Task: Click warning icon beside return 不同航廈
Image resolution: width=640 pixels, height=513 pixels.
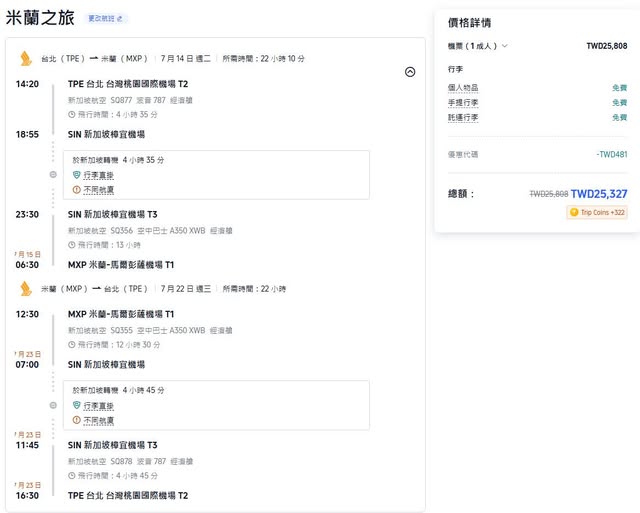Action: (x=77, y=420)
